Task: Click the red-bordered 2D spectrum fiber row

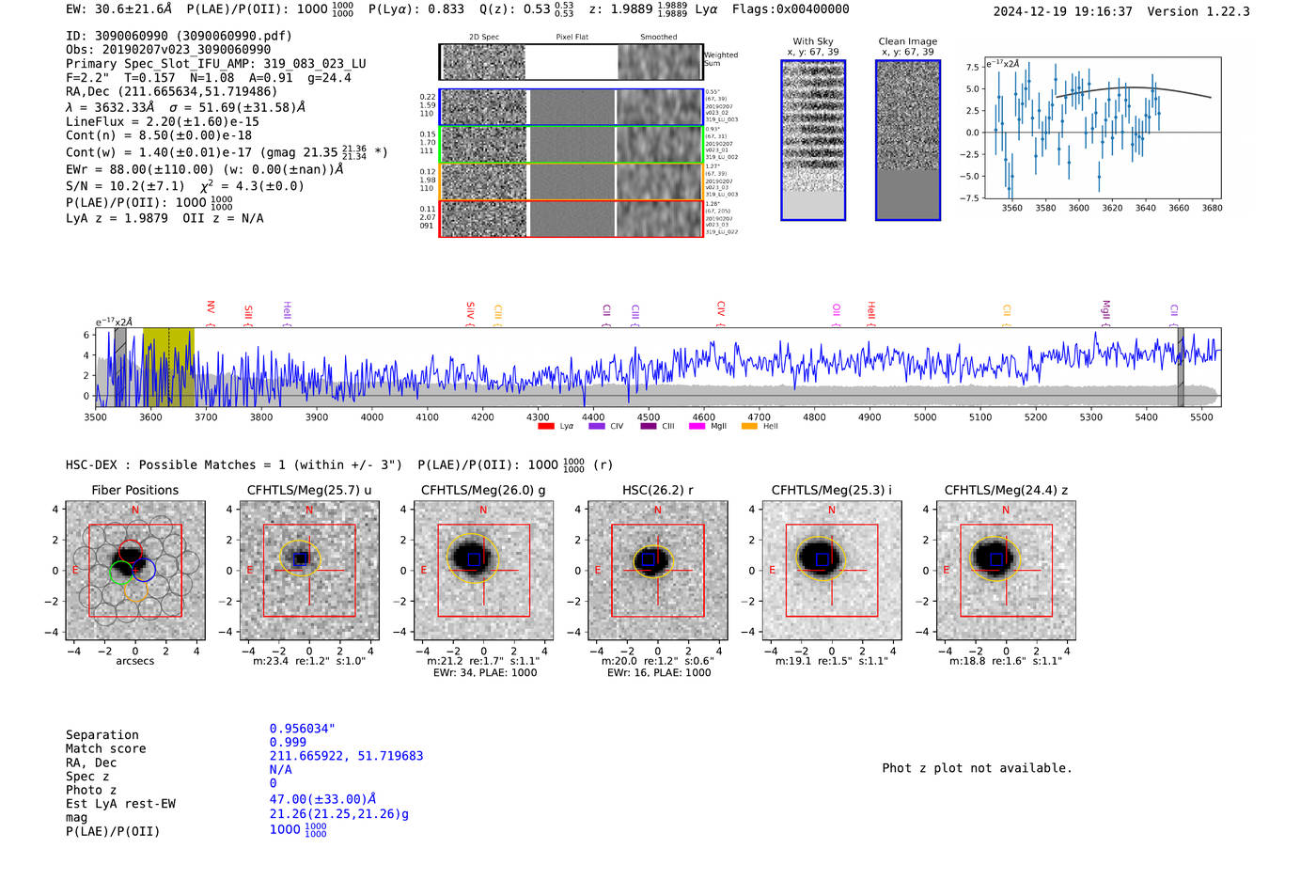Action: [572, 219]
